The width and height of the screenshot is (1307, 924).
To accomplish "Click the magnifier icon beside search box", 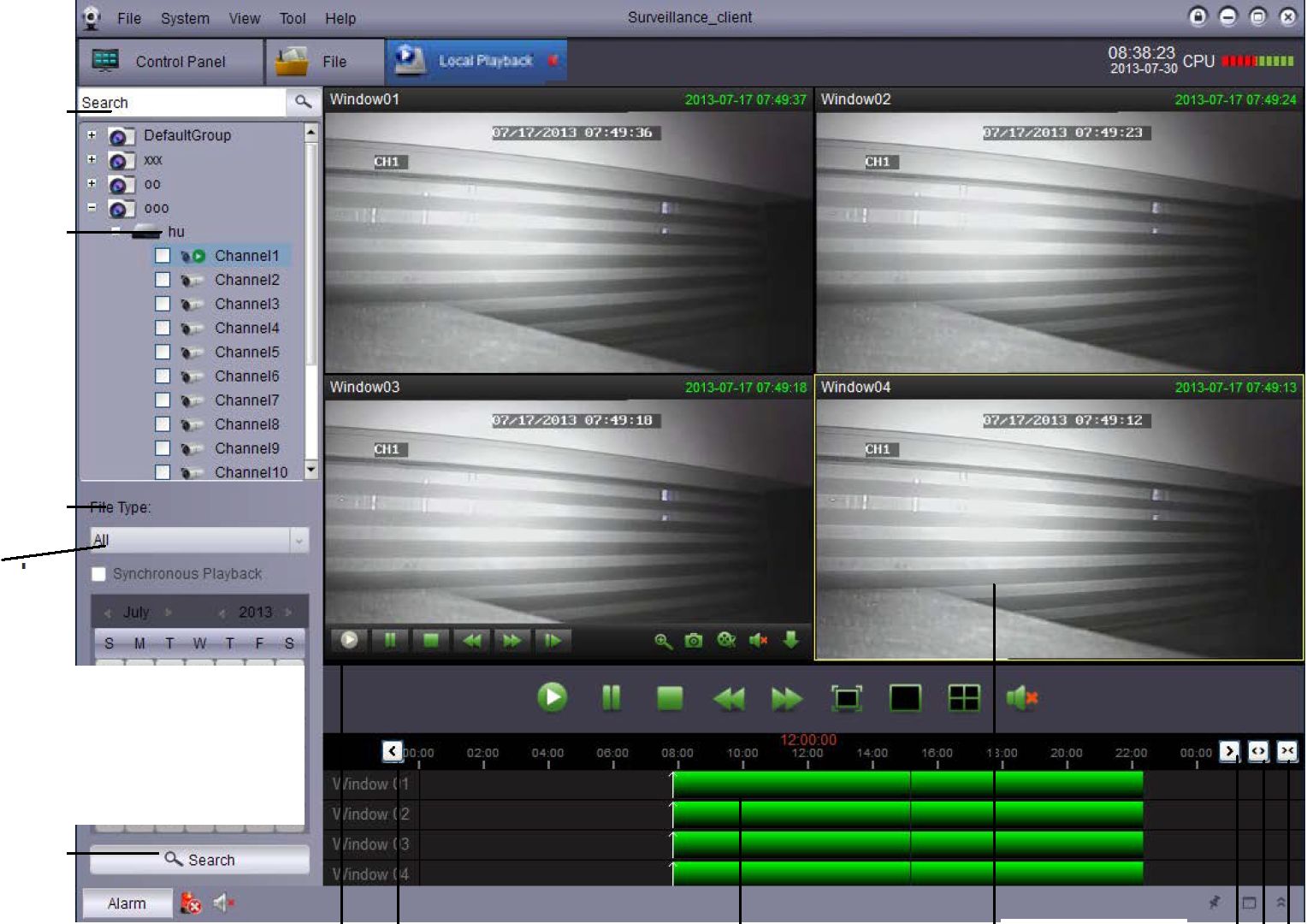I will [x=303, y=102].
